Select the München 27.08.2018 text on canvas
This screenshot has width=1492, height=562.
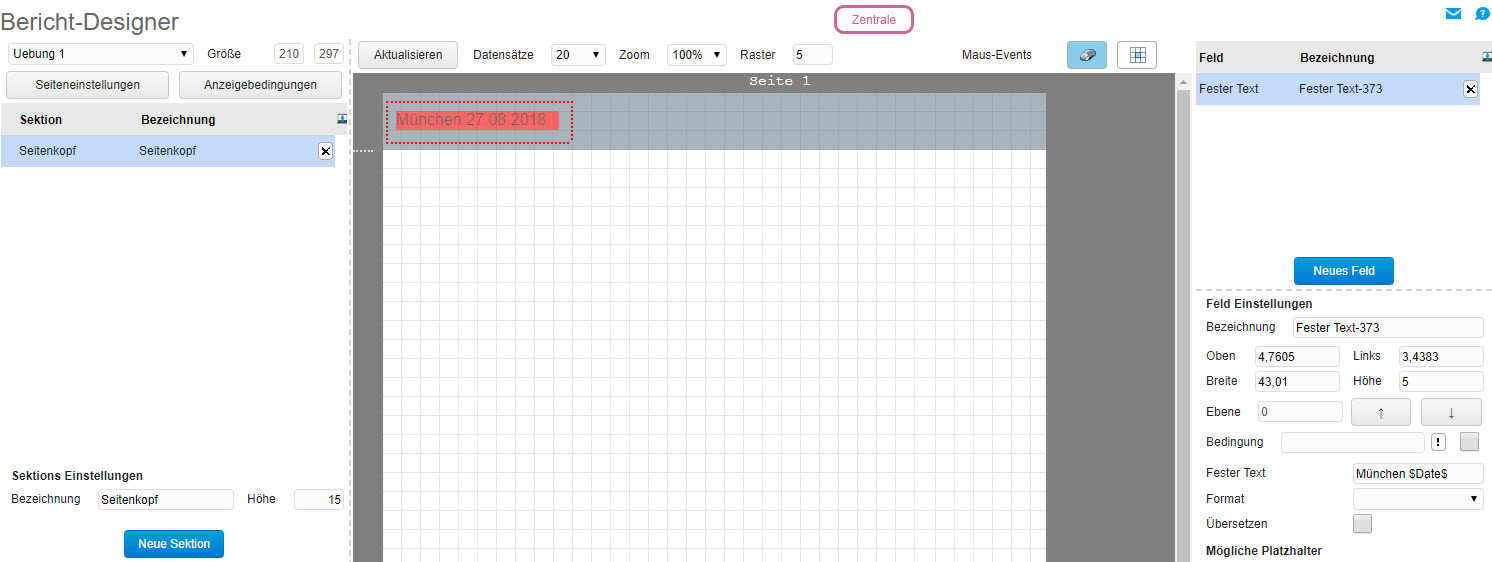tap(472, 120)
